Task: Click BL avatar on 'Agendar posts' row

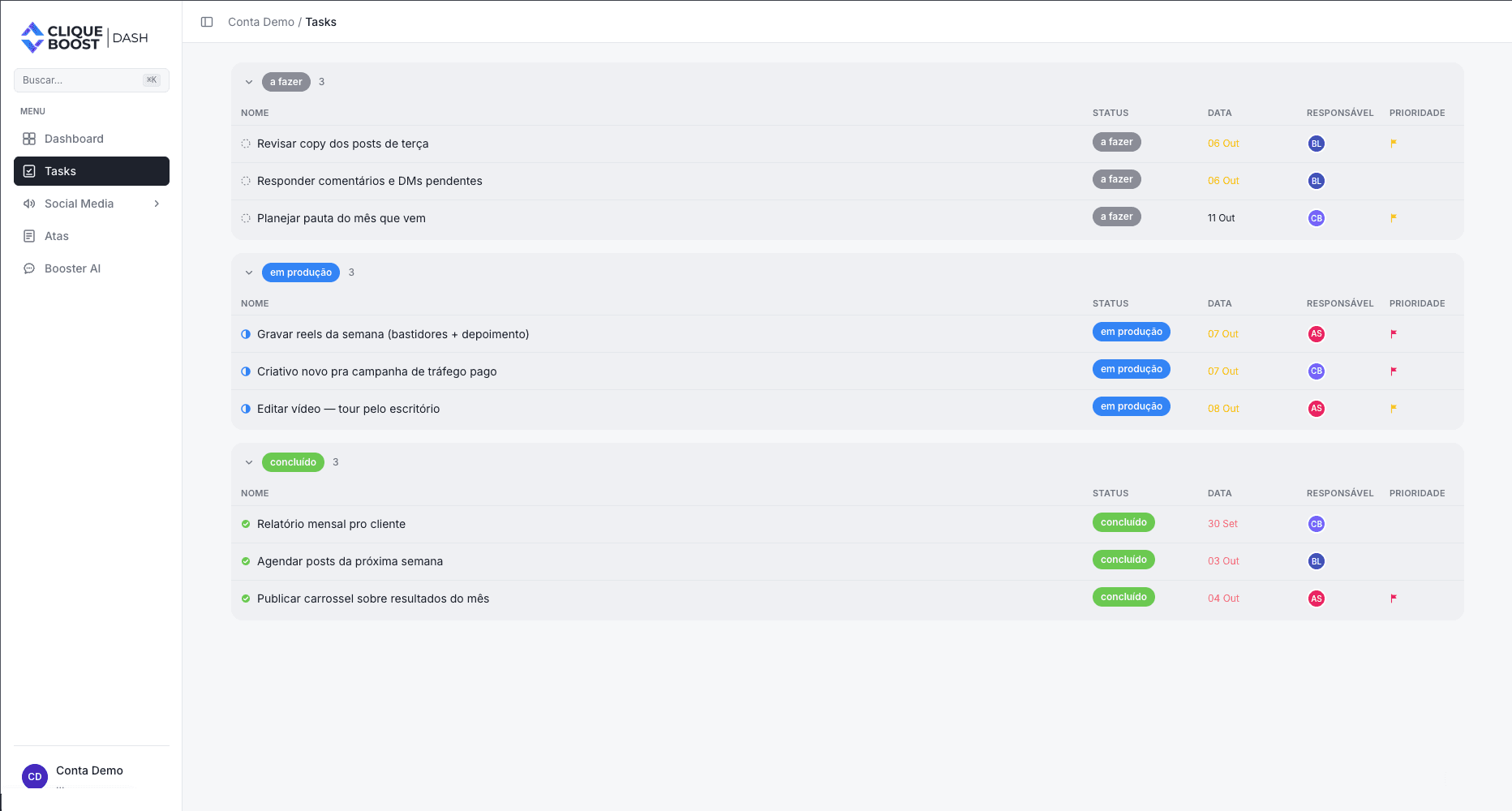Action: (1317, 561)
